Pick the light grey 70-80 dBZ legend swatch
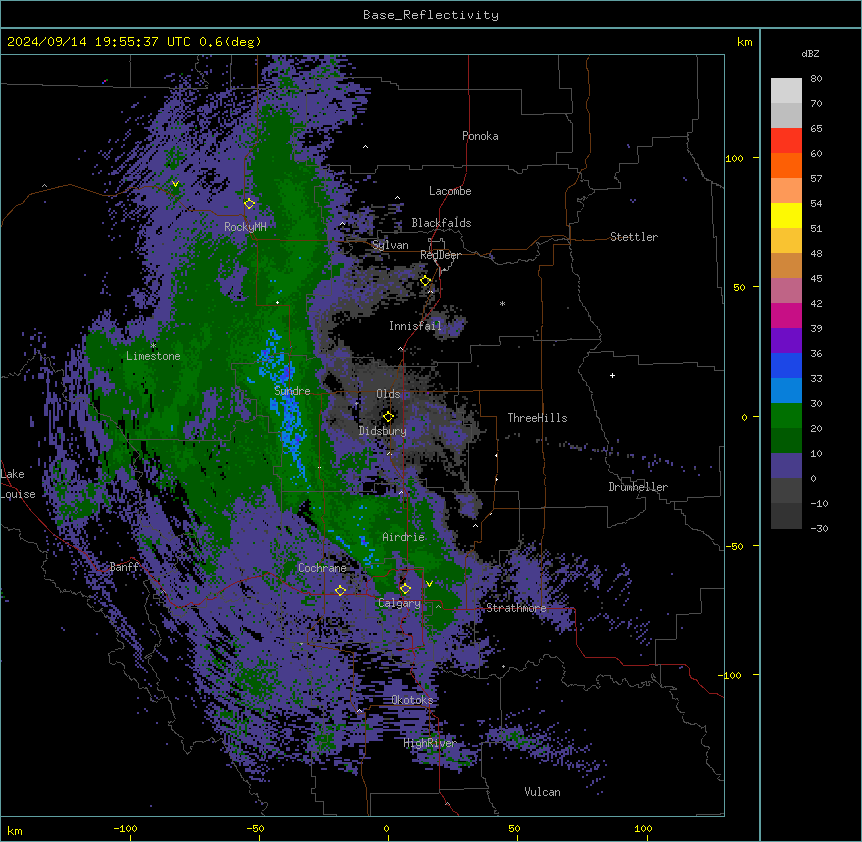Viewport: 862px width, 842px height. 786,91
